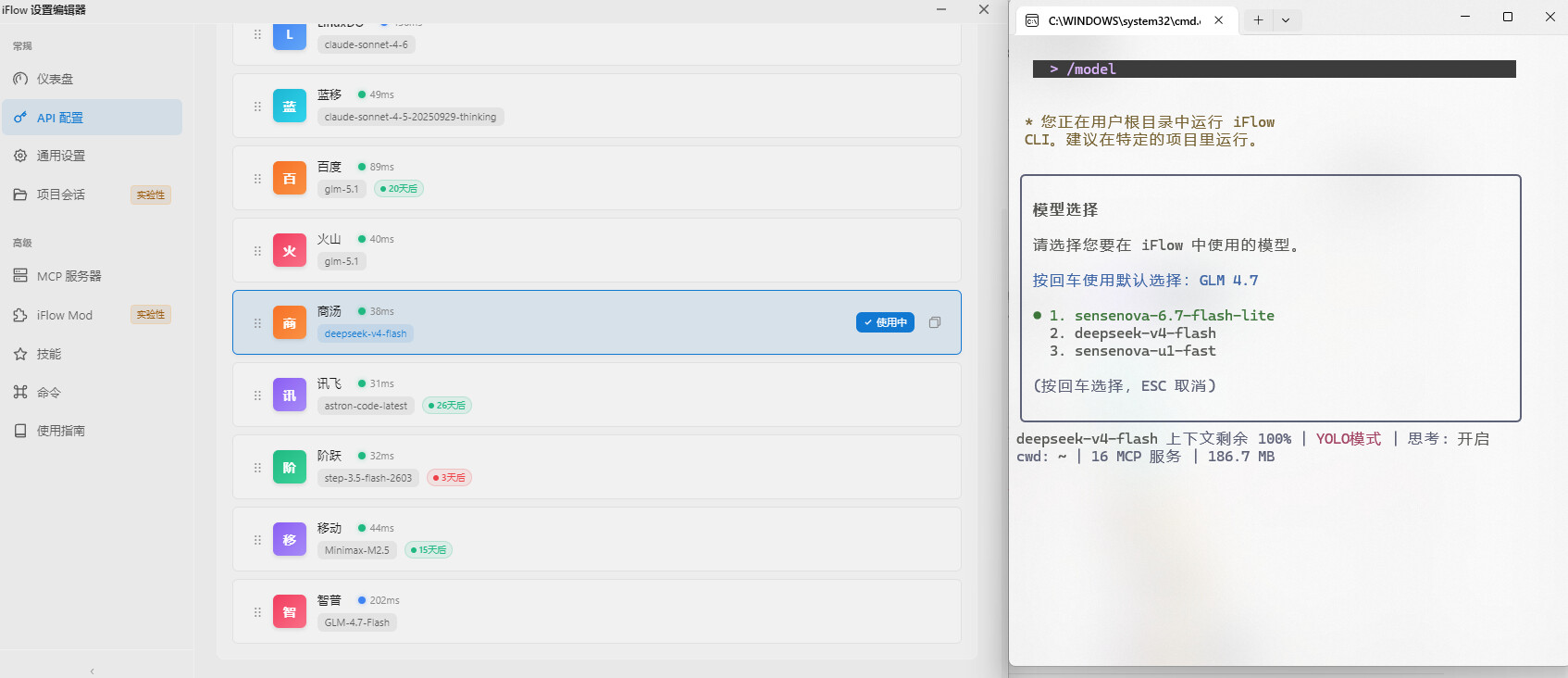
Task: Click the 20天后 expiry badge
Action: point(399,189)
